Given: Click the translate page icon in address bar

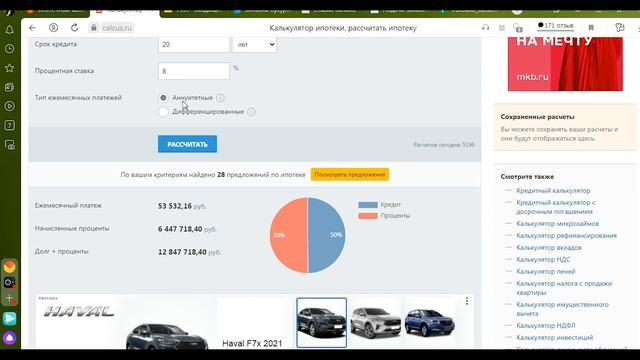Looking at the screenshot, I should 518,28.
